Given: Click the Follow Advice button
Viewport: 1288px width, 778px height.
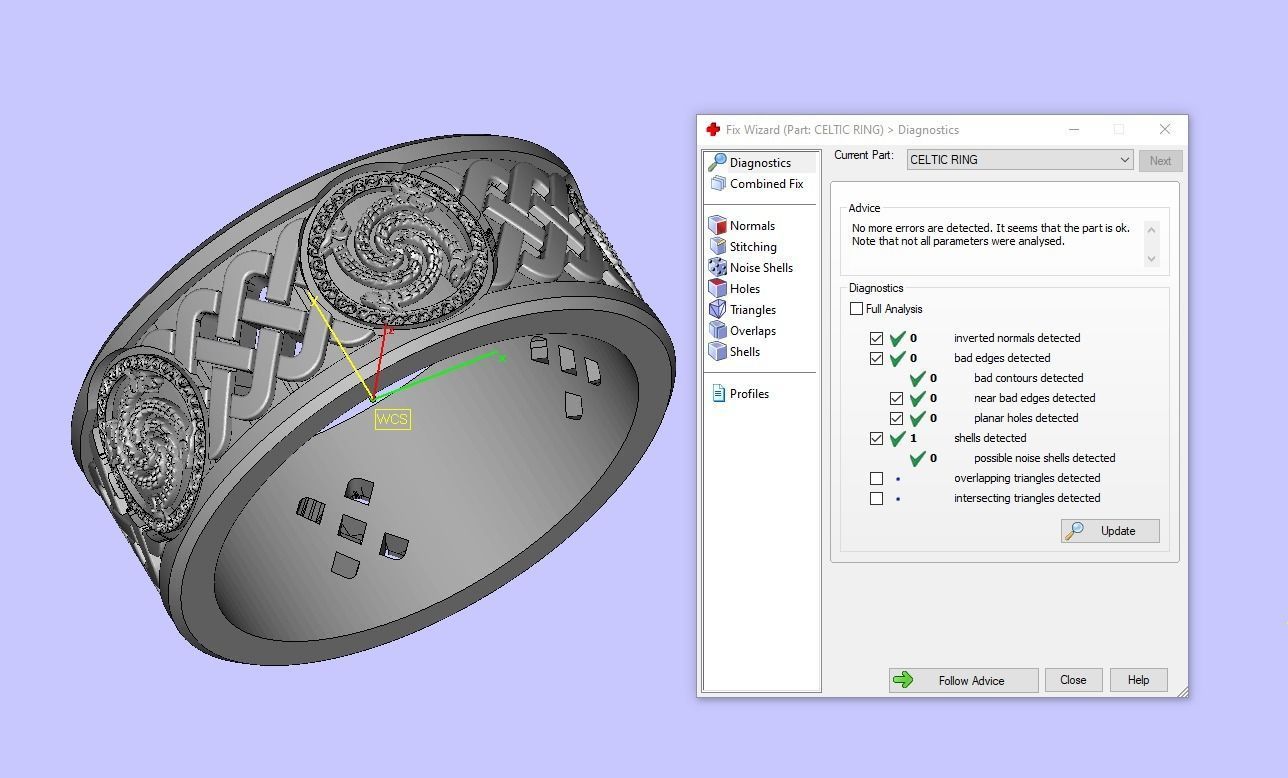Looking at the screenshot, I should 964,680.
